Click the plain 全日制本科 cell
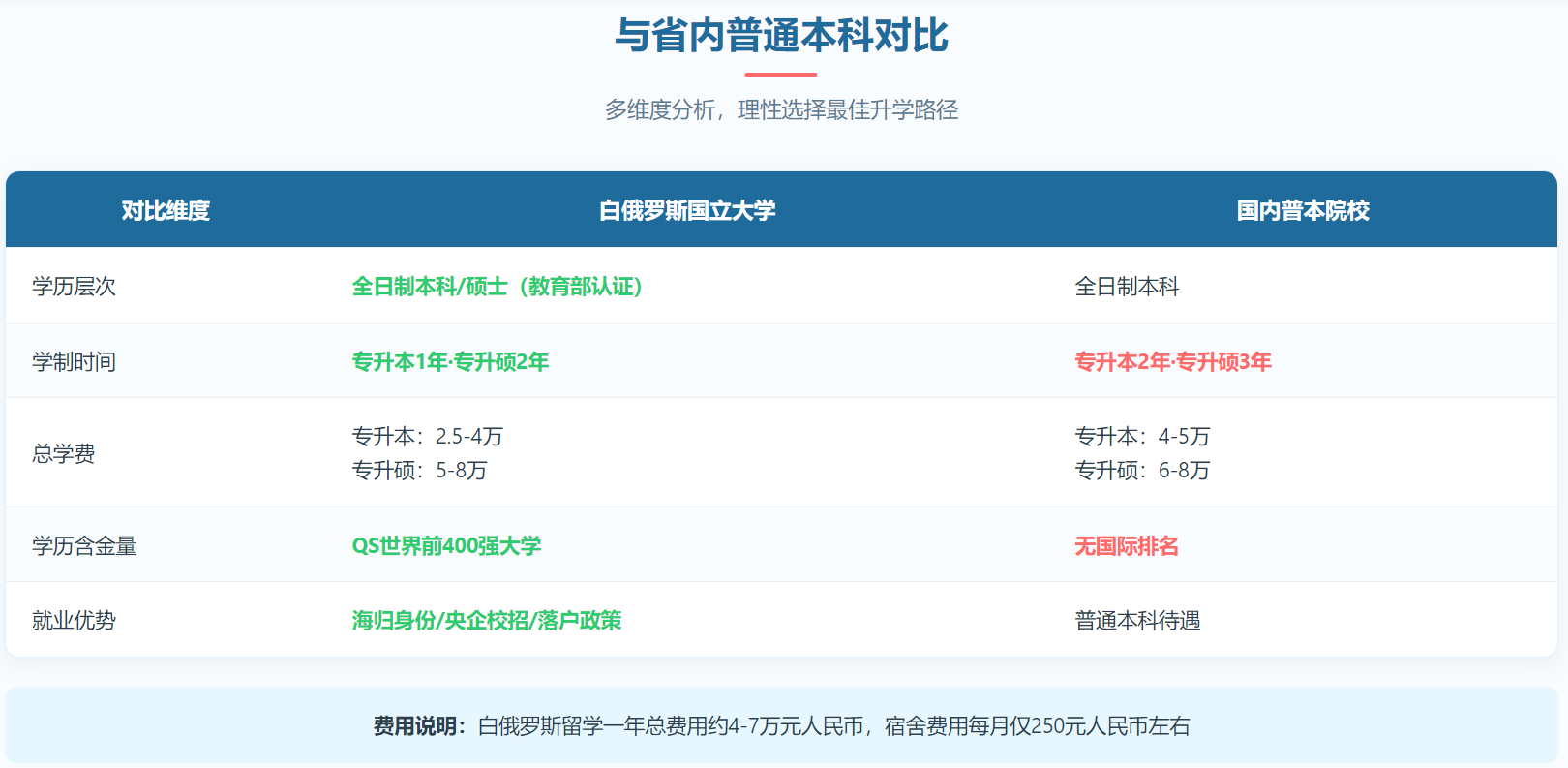 pos(1127,287)
